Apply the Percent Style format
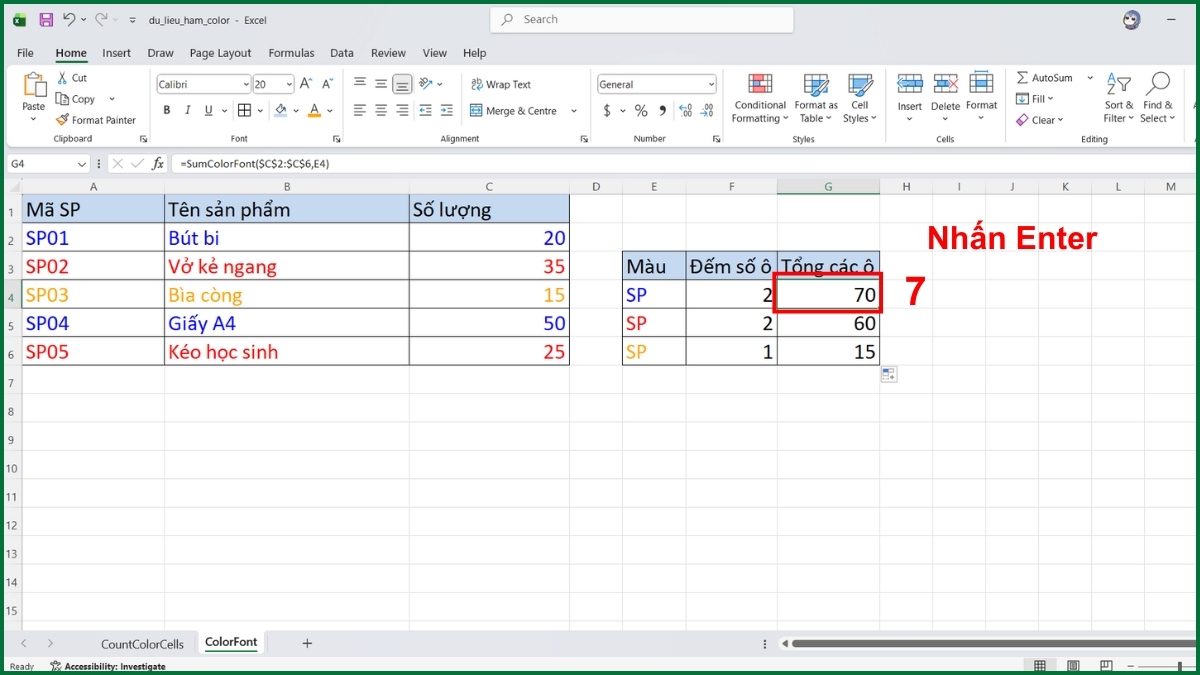This screenshot has width=1200, height=675. click(x=640, y=110)
